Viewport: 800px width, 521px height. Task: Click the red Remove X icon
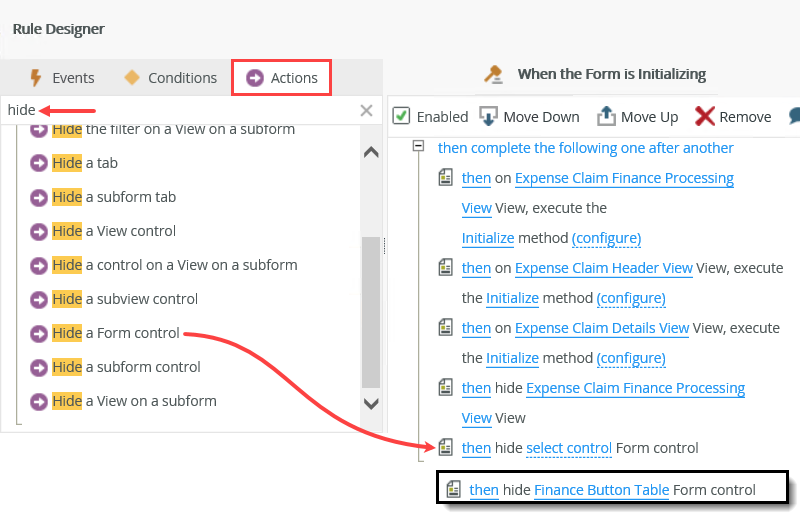[705, 116]
